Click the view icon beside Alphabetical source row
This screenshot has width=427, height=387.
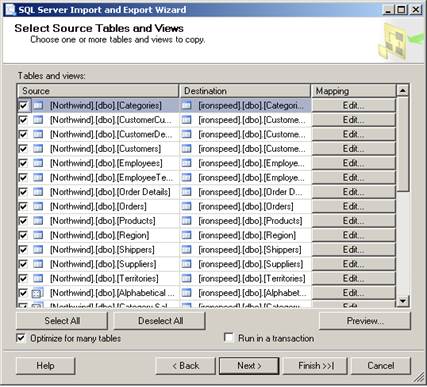[37, 293]
